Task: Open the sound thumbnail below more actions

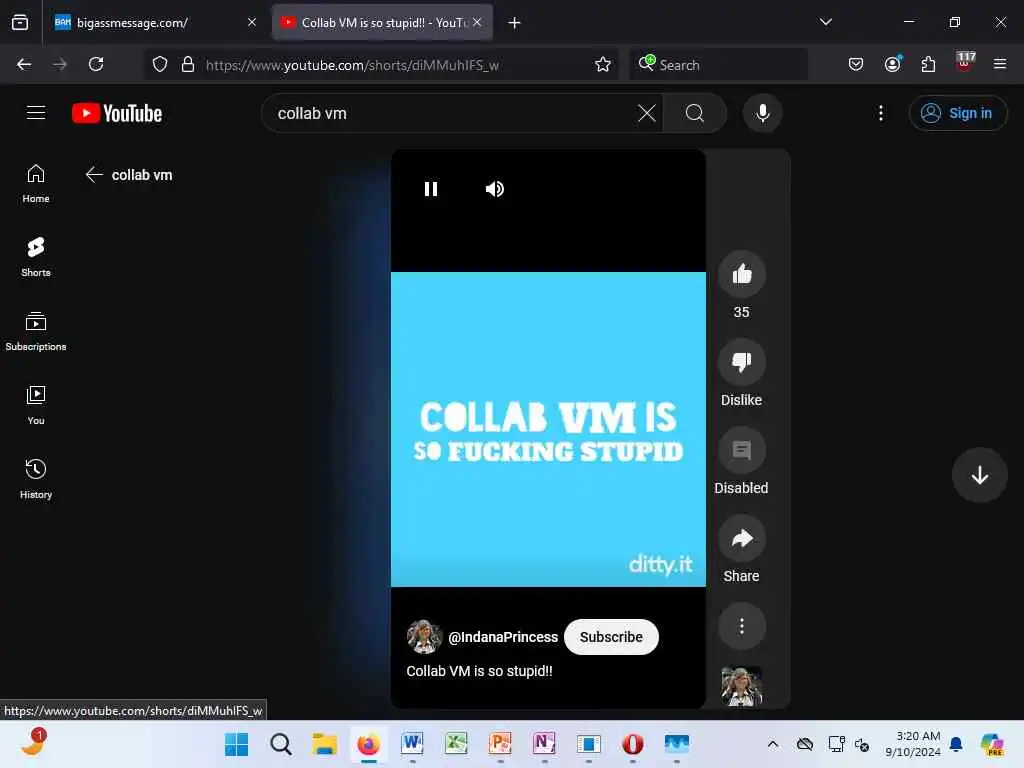Action: click(x=741, y=686)
